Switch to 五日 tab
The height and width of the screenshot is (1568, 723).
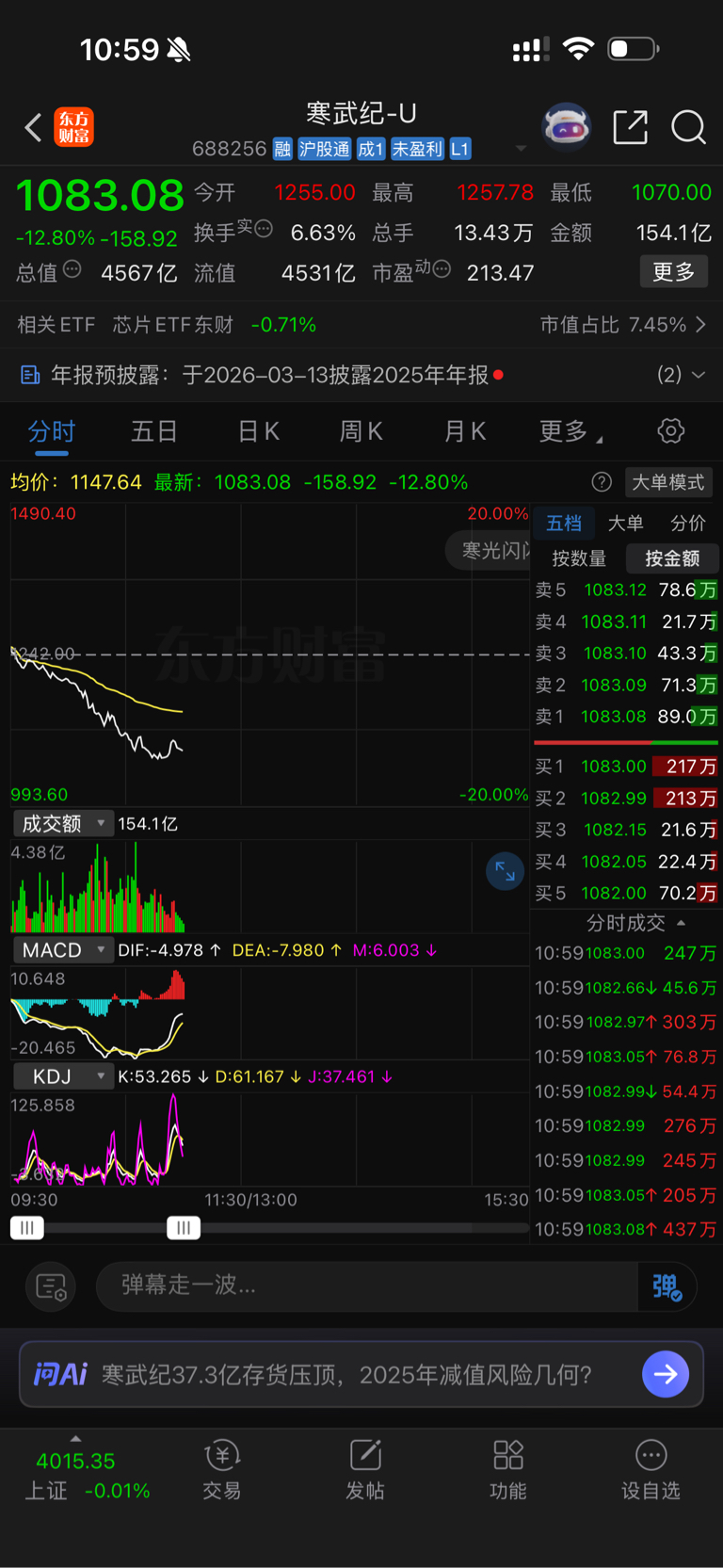[x=154, y=431]
